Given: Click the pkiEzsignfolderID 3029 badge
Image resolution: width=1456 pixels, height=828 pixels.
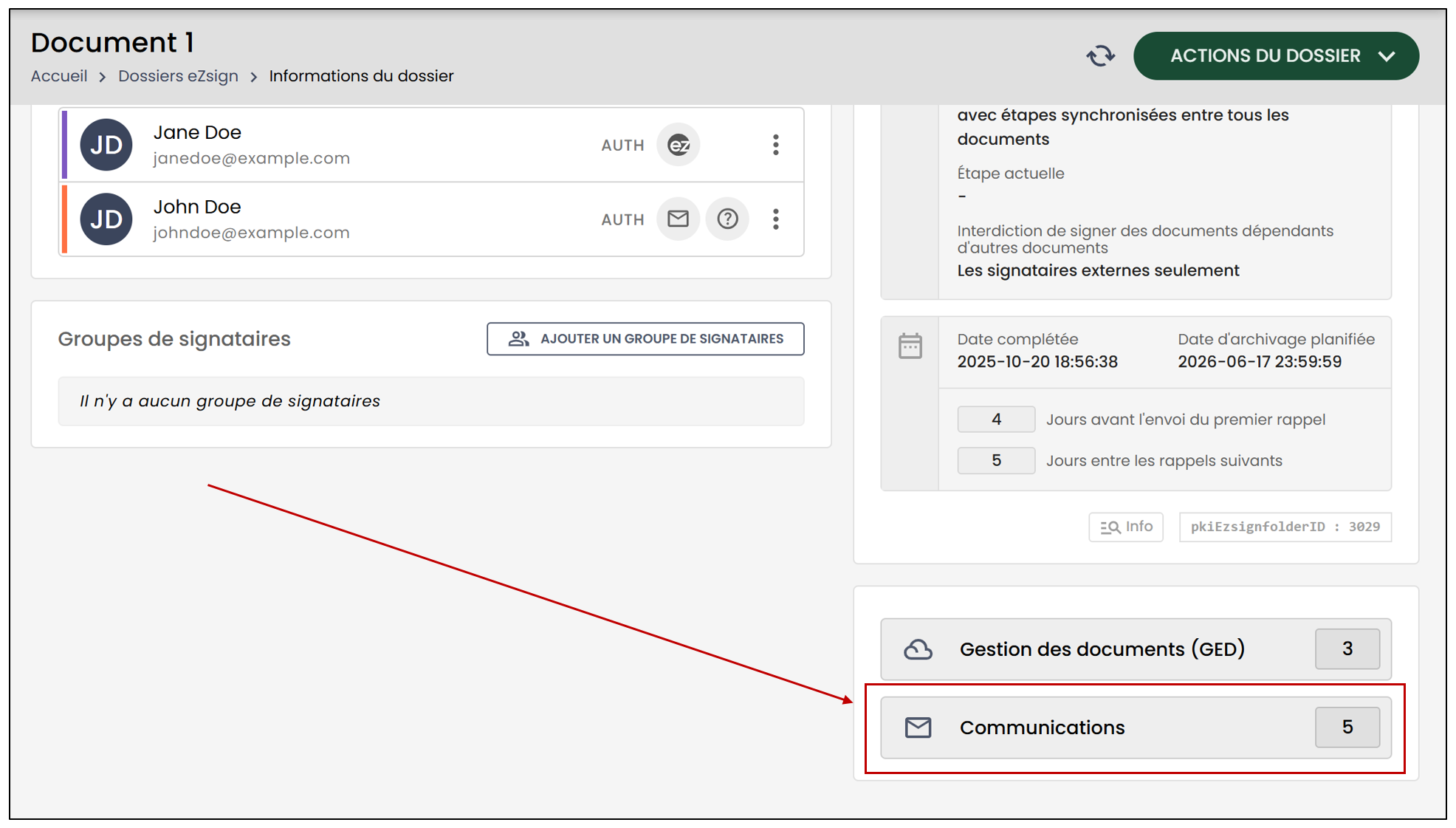Looking at the screenshot, I should pyautogui.click(x=1285, y=527).
